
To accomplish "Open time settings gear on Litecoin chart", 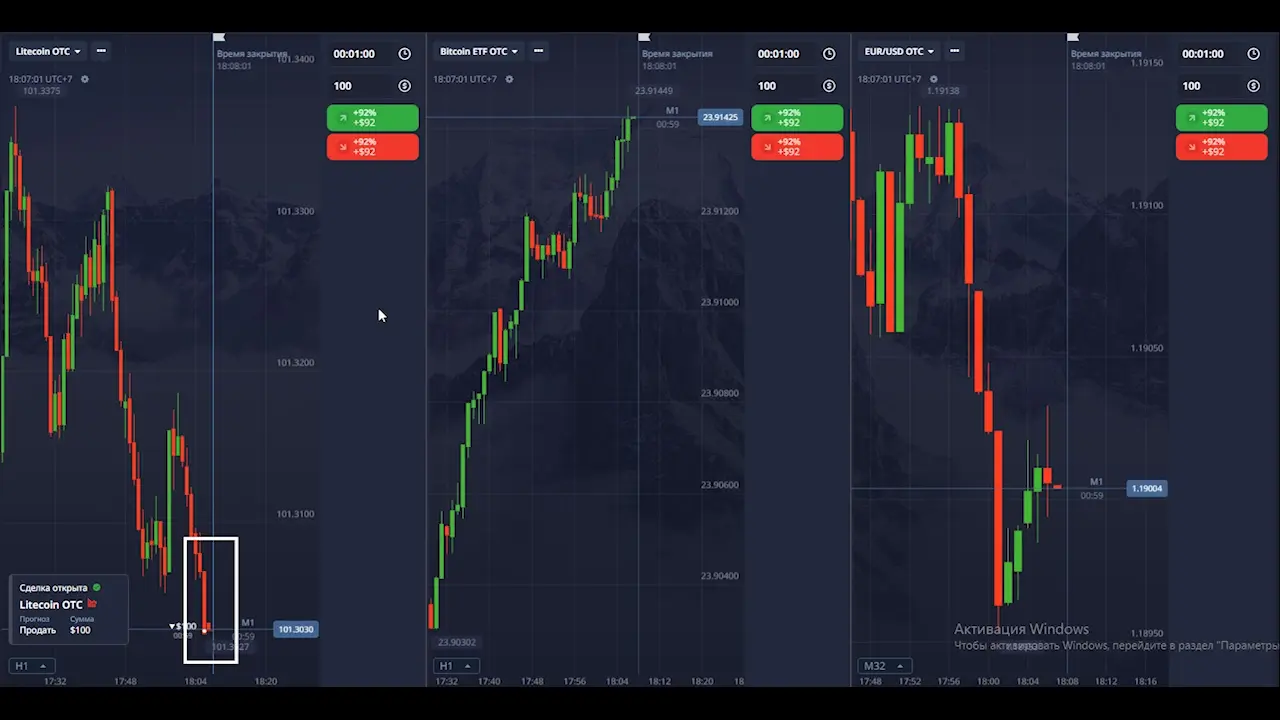I will point(85,79).
